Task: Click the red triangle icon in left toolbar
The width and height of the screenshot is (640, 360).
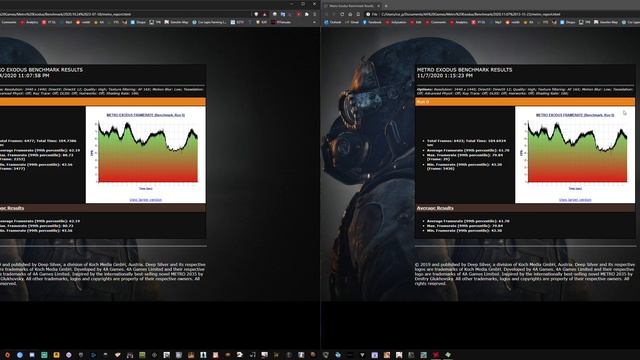Action: (264, 14)
